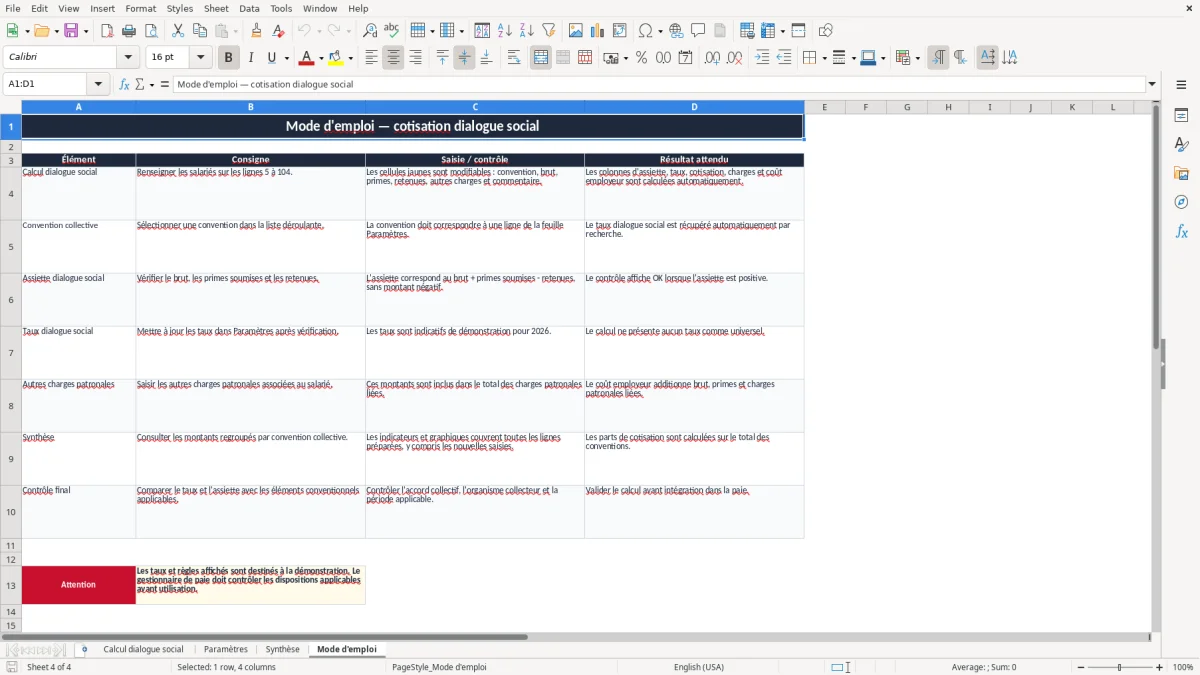The width and height of the screenshot is (1200, 675).
Task: Click the Format as Percent icon
Action: tap(642, 58)
